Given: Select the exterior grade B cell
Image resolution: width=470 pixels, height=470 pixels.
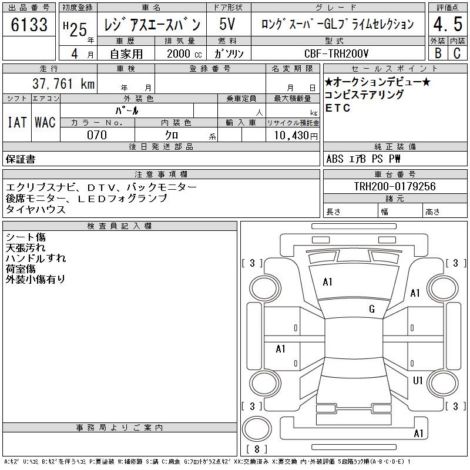Looking at the screenshot, I should [x=438, y=53].
